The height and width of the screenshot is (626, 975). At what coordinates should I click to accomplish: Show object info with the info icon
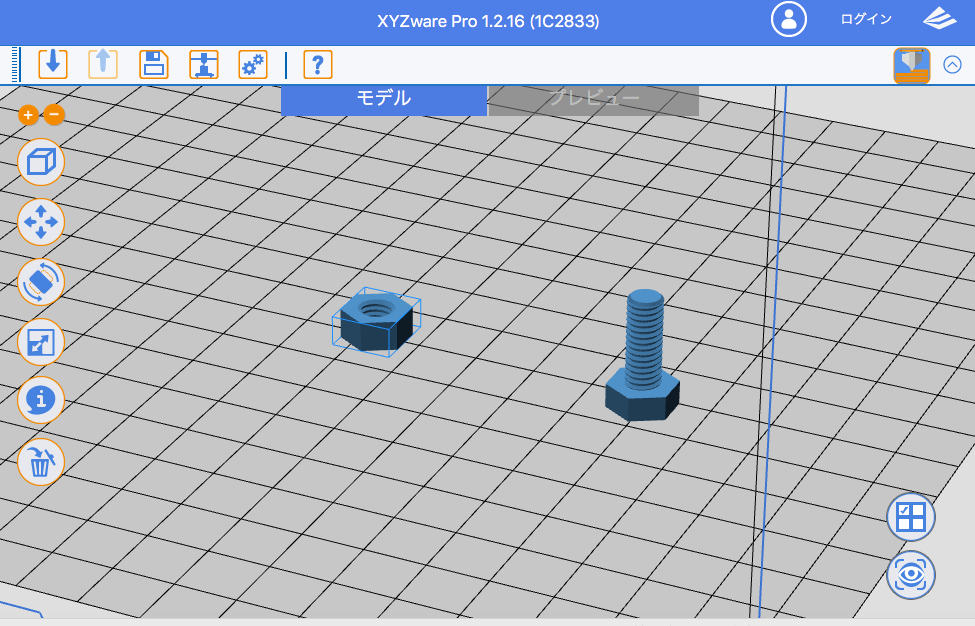[x=41, y=400]
